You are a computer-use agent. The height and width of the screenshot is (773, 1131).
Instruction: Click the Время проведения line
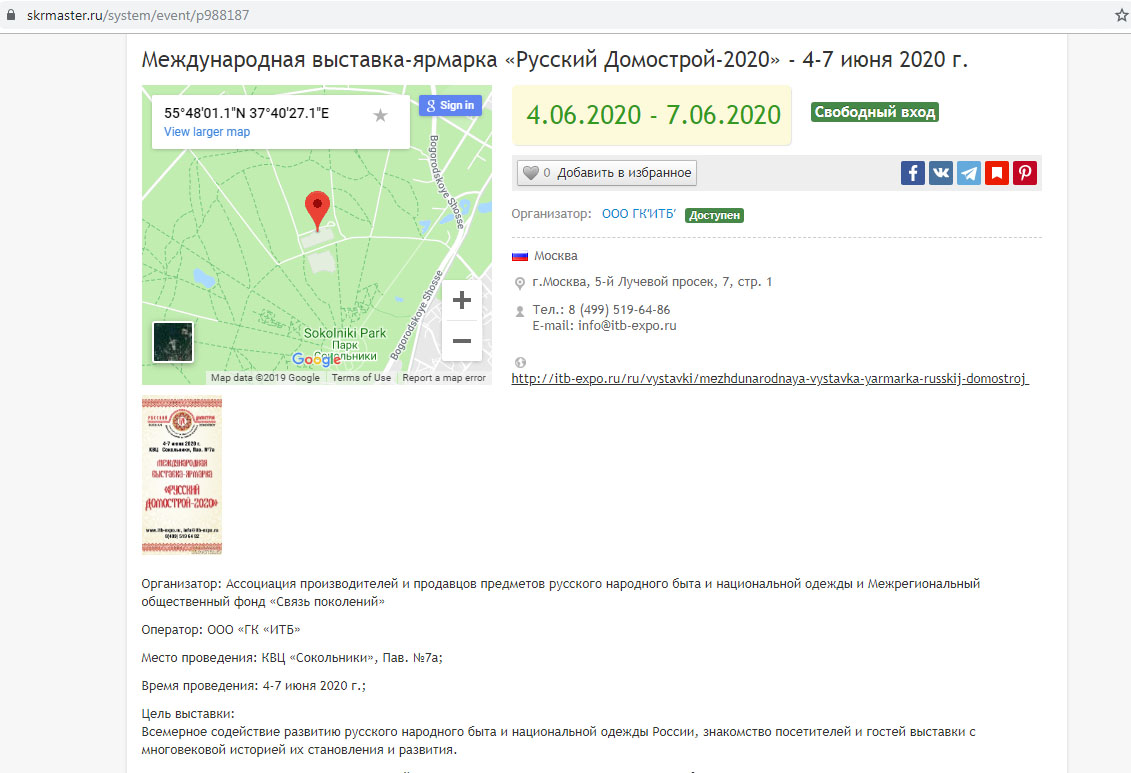[253, 686]
